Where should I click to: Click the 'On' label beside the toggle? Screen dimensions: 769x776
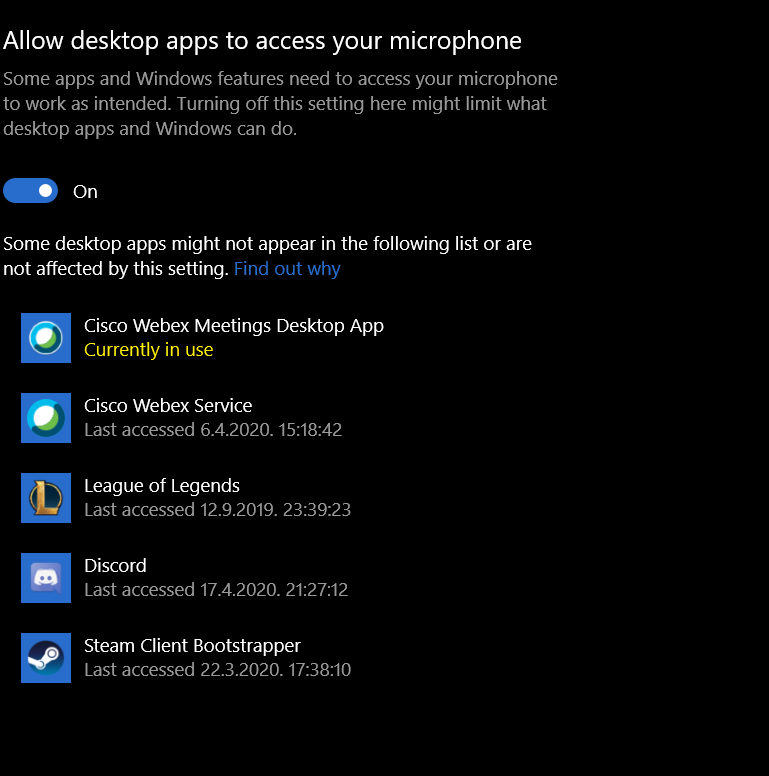tap(85, 192)
